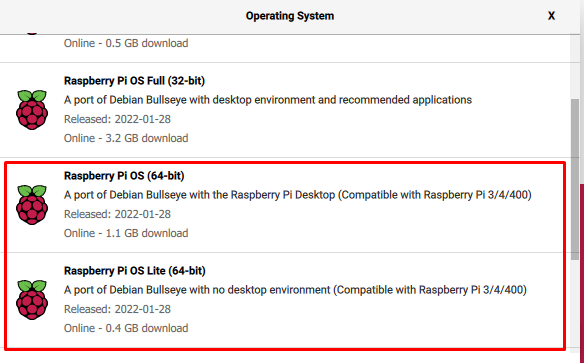Screen dimensions: 584x363
Task: Click the raspberry icon for Raspberry Pi OS (64-bit)
Action: (x=32, y=205)
